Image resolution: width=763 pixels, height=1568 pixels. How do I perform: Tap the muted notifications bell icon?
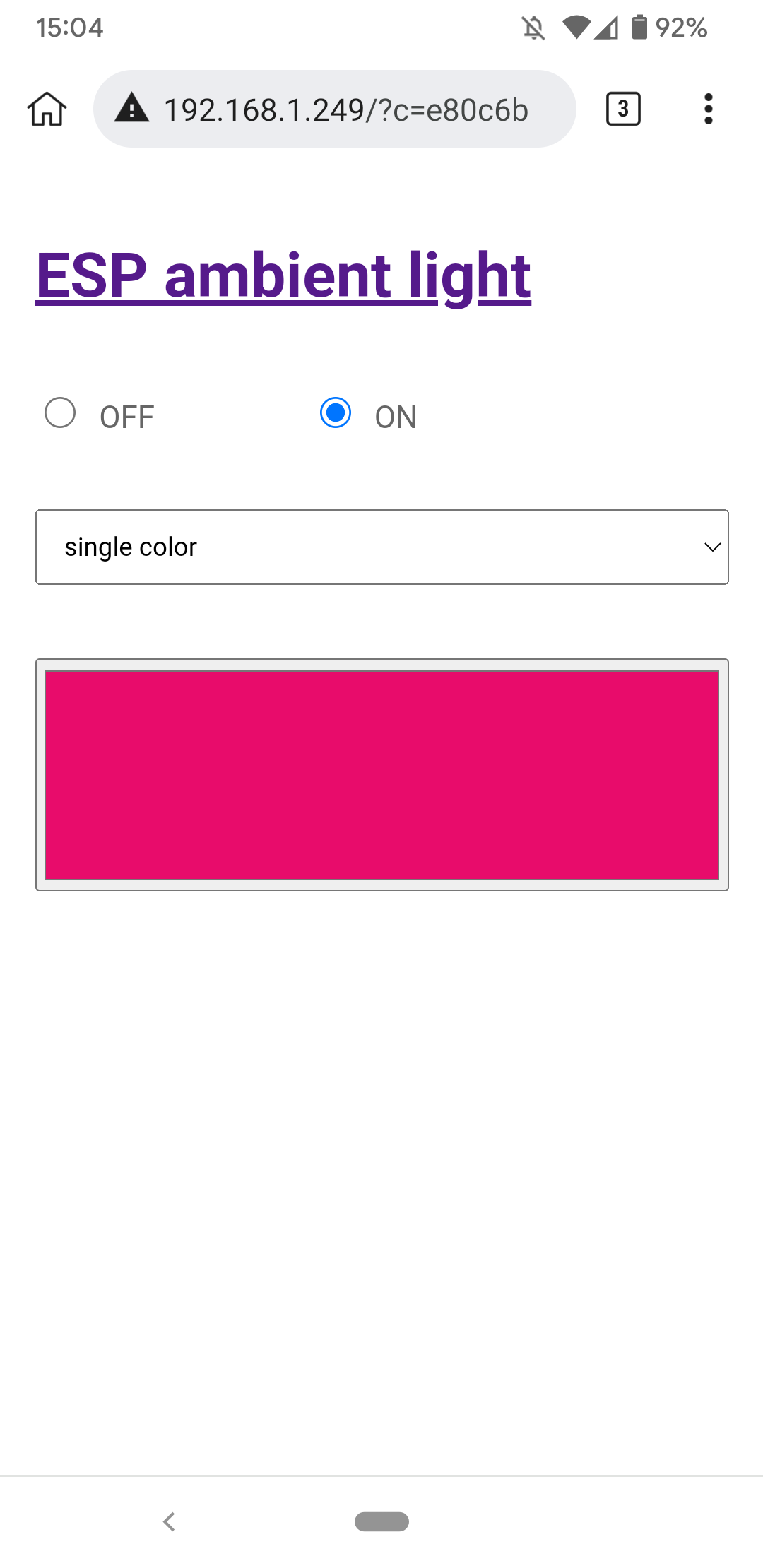point(533,28)
